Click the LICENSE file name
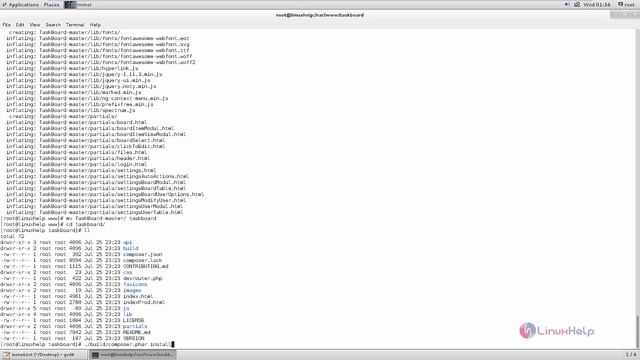Viewport: 640px width, 360px height. coord(133,320)
